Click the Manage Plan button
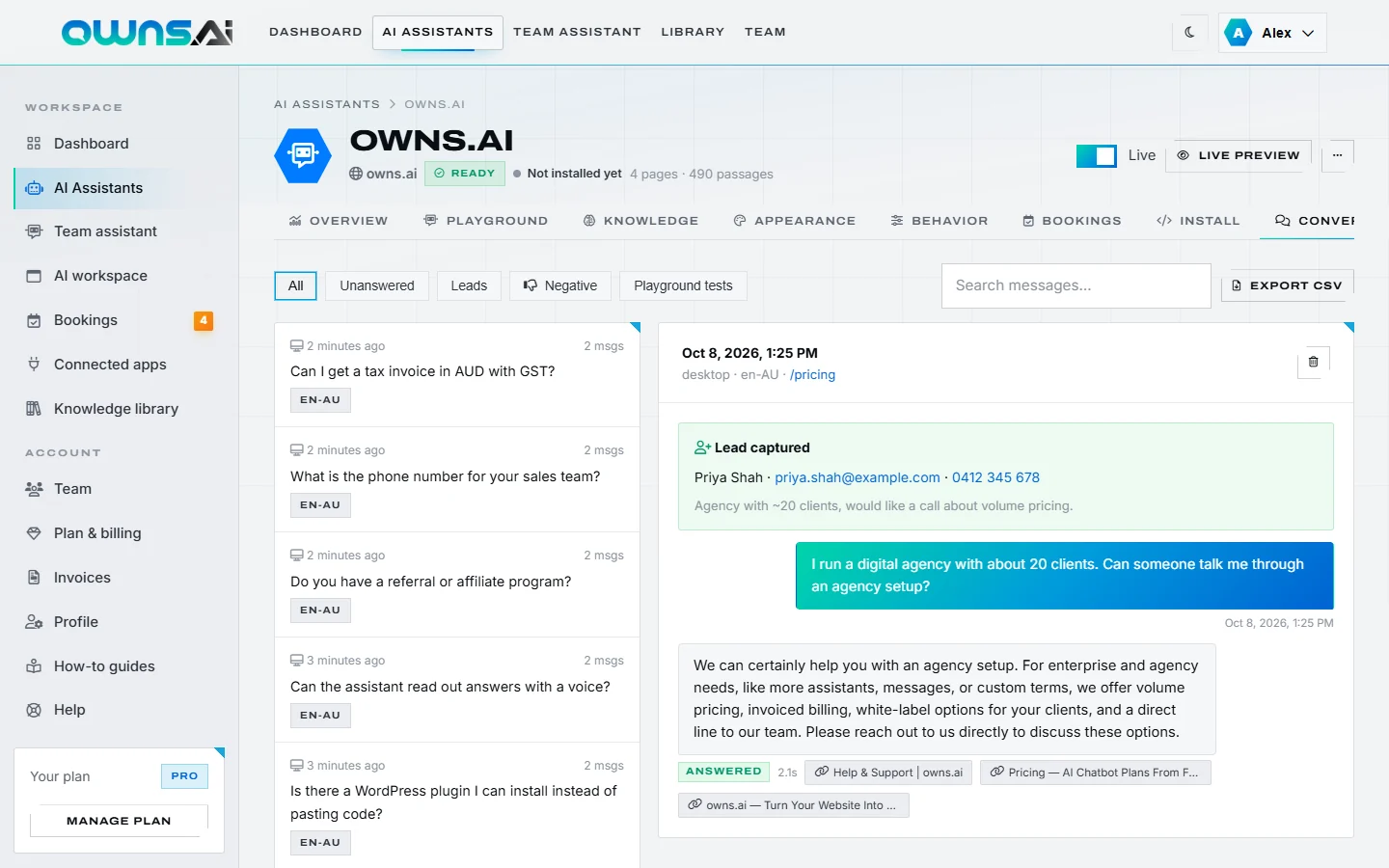This screenshot has height=868, width=1389. click(119, 821)
